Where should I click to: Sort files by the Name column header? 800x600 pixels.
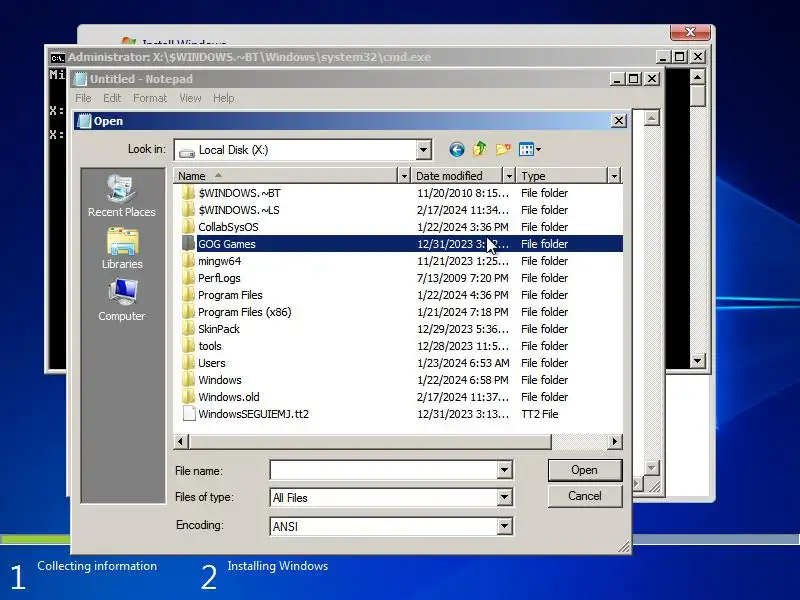pyautogui.click(x=286, y=176)
